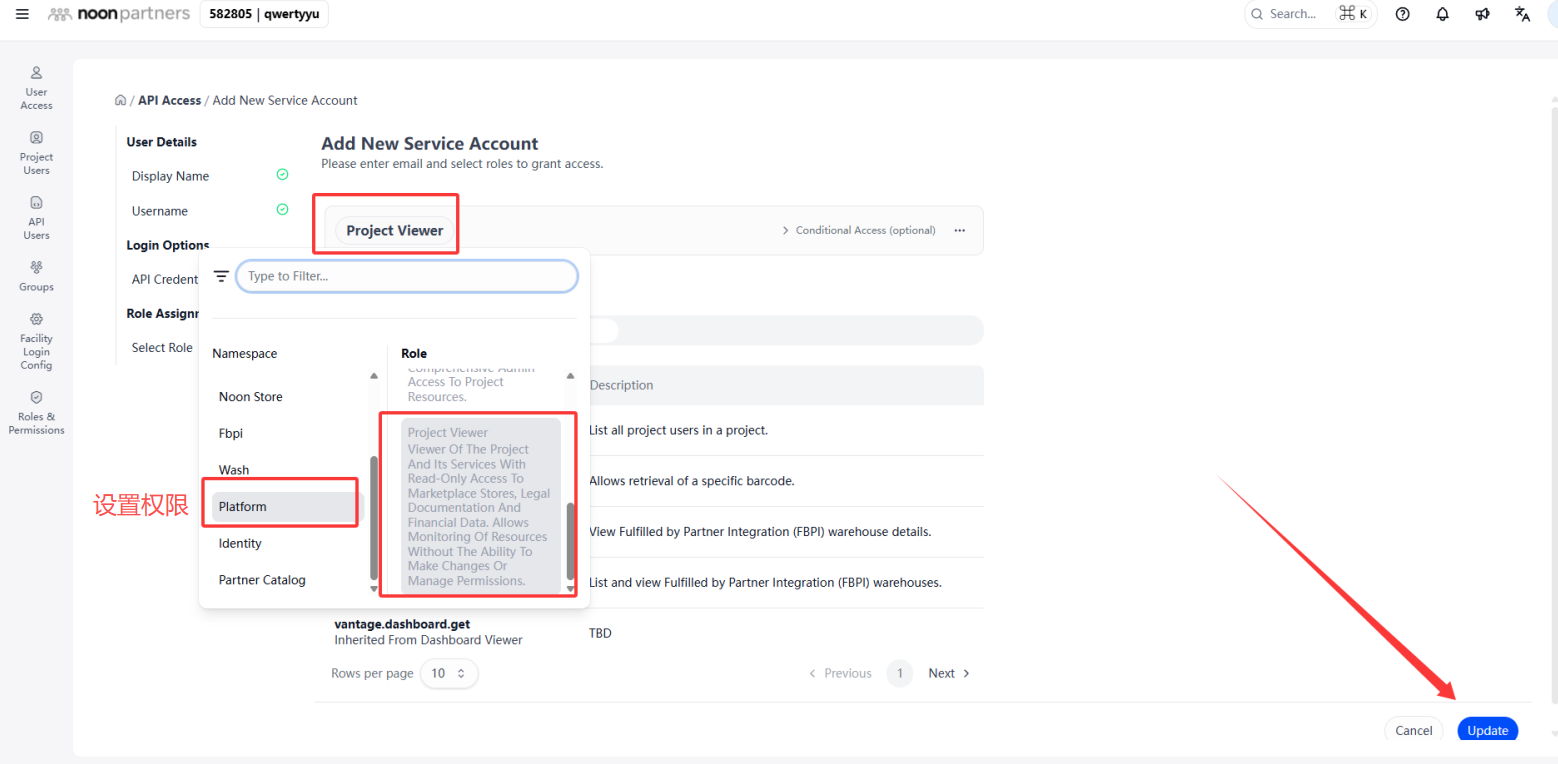Open the Rows per page dropdown
The image size is (1558, 764).
(x=449, y=673)
